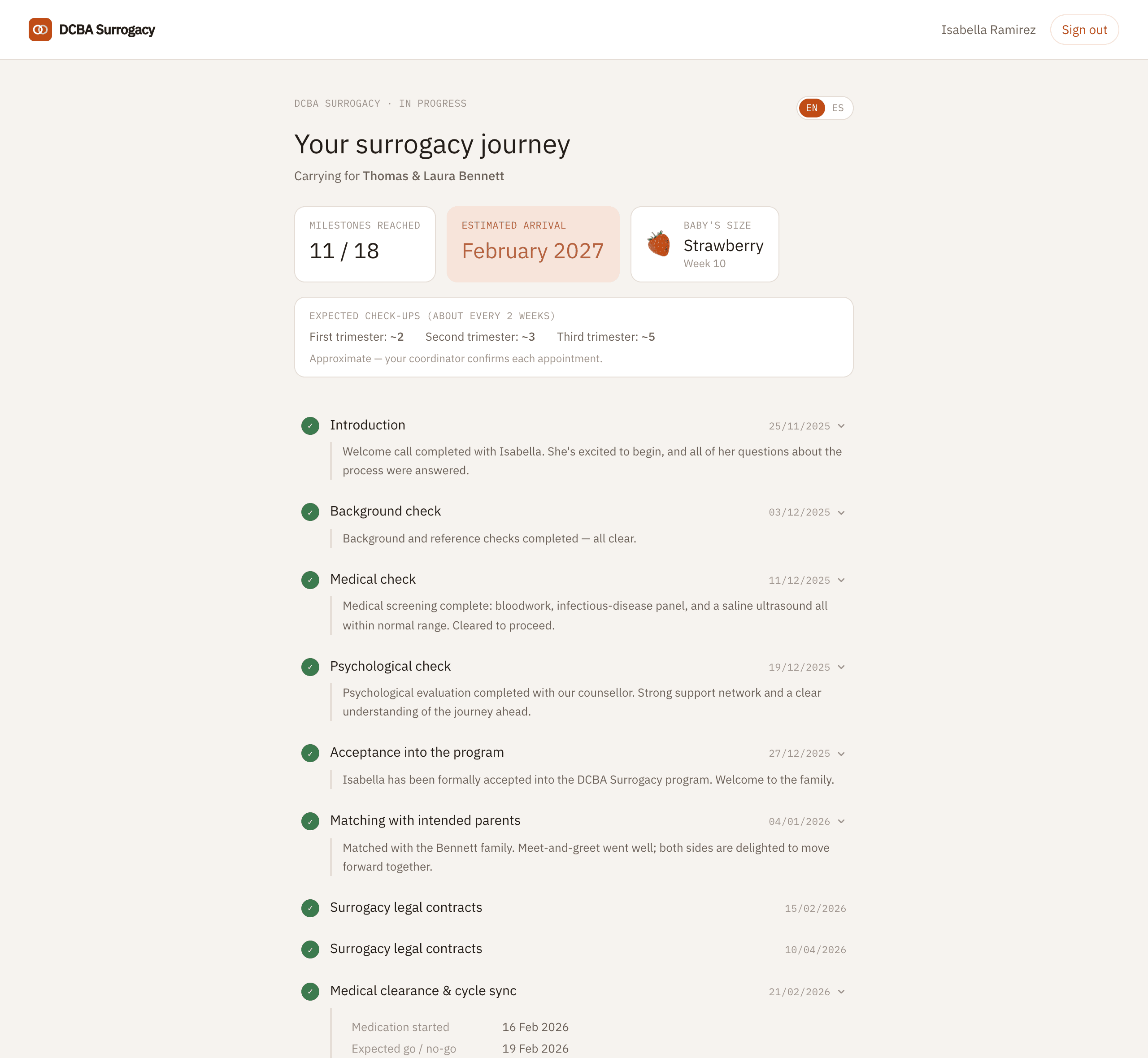
Task: Click the green checkmark beside Introduction
Action: 310,426
